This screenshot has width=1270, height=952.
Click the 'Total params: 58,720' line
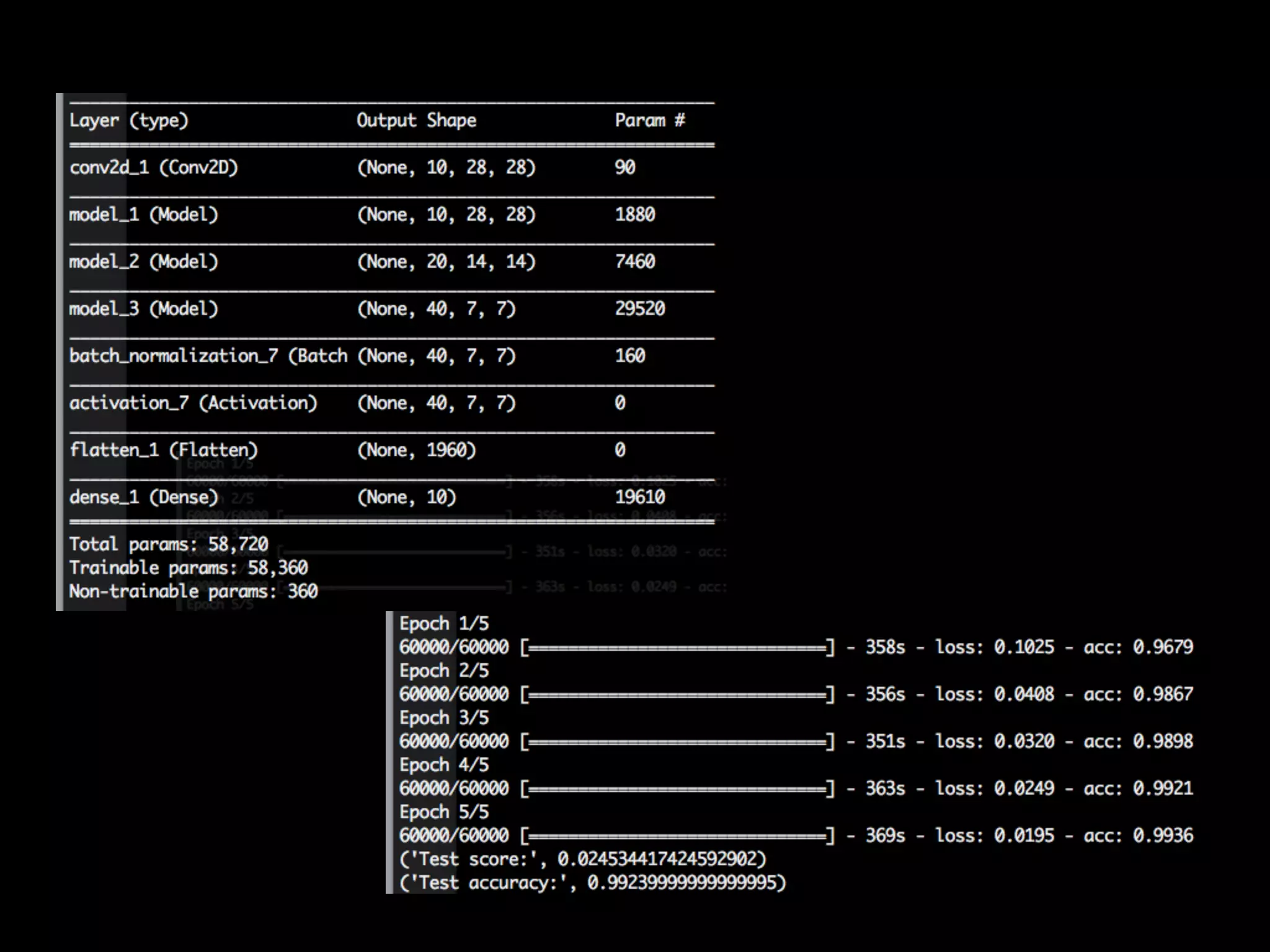(168, 544)
